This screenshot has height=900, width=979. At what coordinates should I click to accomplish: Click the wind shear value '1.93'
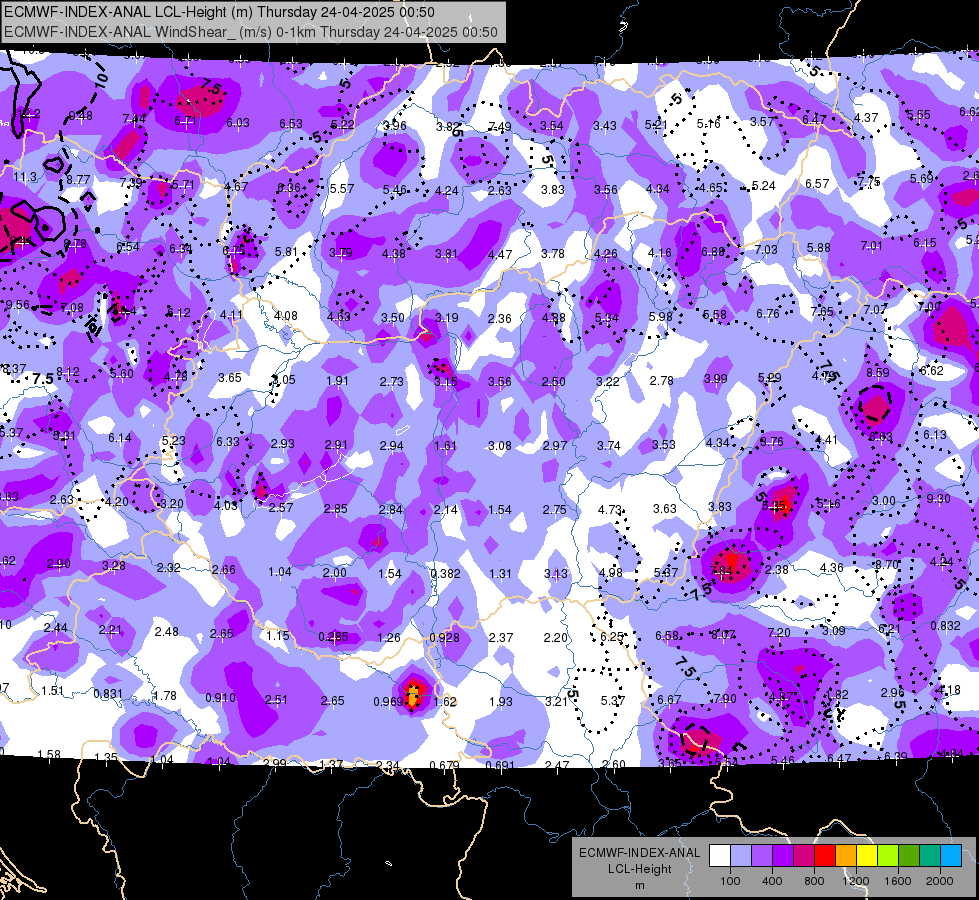tap(501, 702)
